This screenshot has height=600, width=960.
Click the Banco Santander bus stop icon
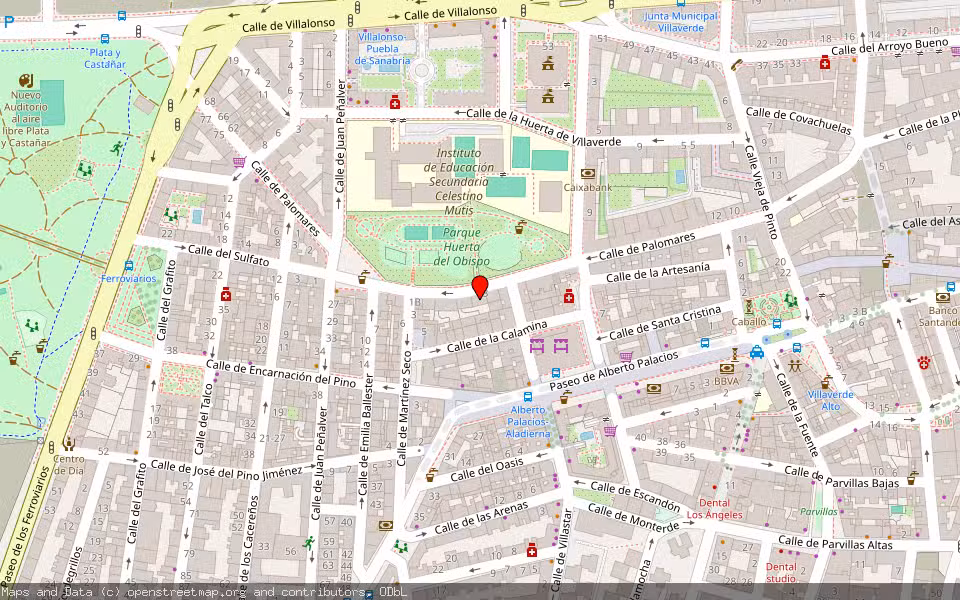pos(951,286)
